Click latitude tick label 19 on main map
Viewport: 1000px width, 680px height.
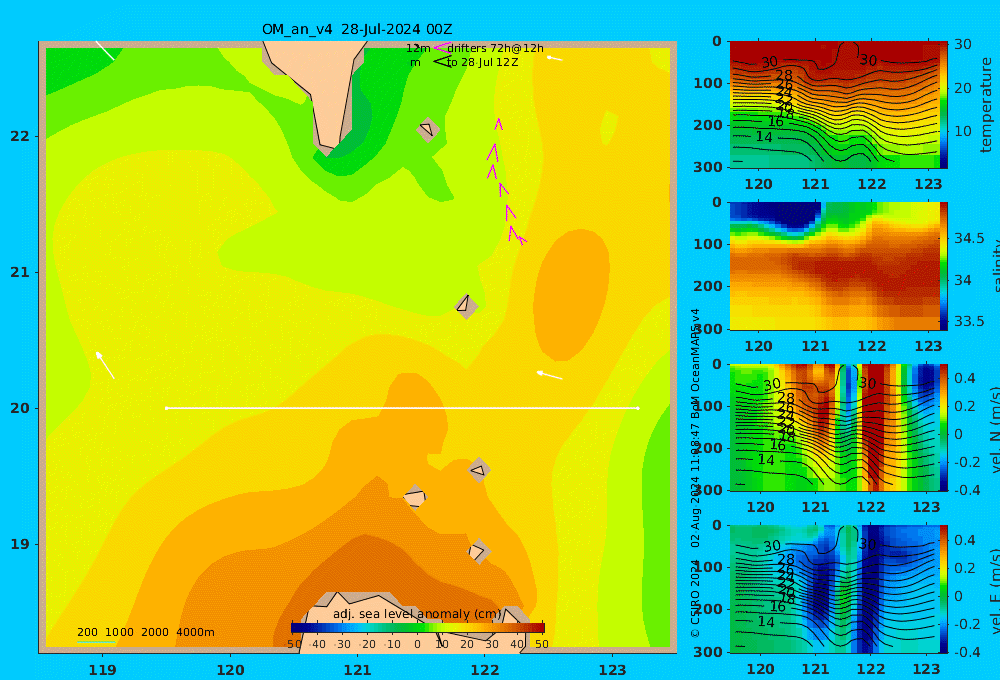click(20, 544)
